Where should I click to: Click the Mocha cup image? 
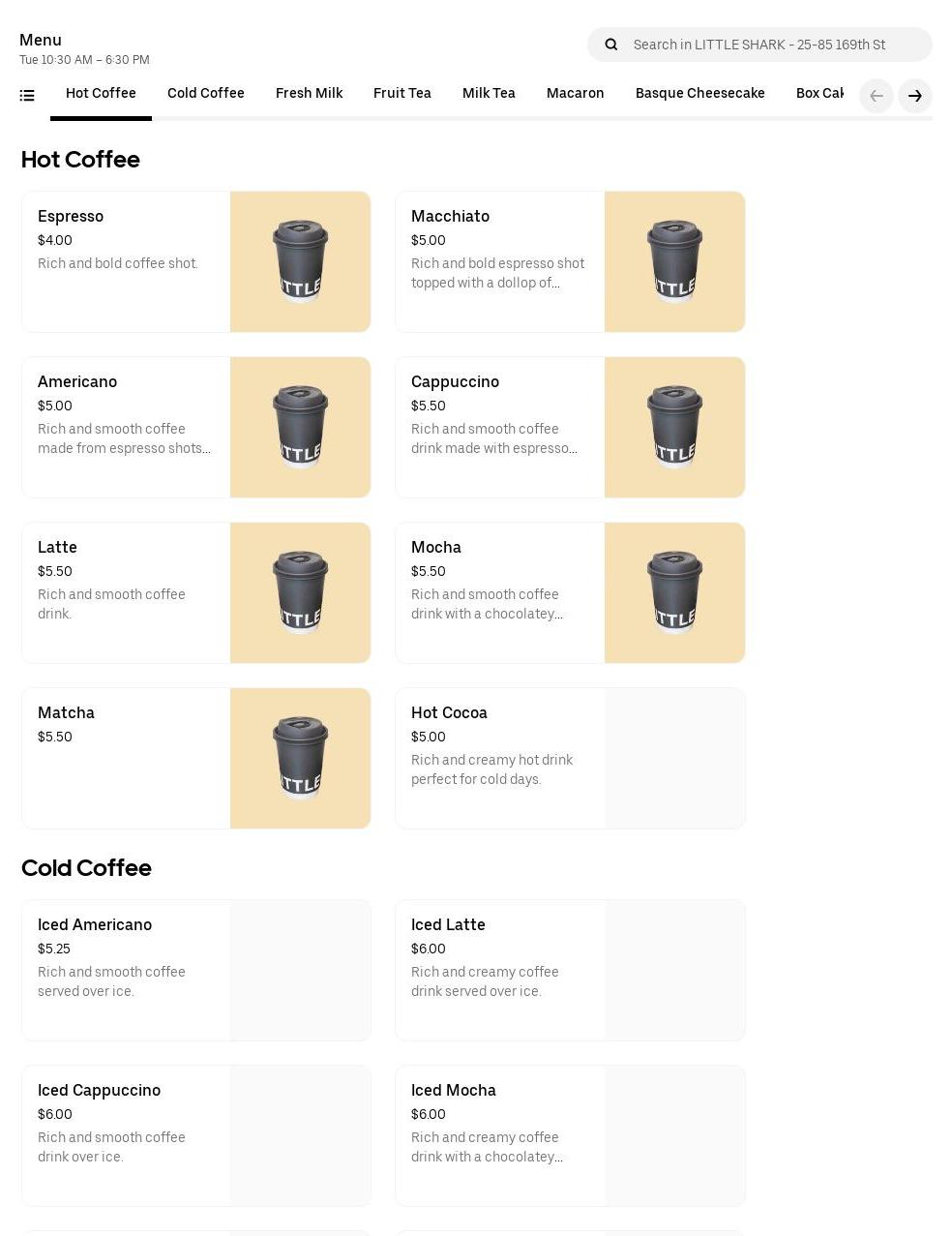(674, 593)
